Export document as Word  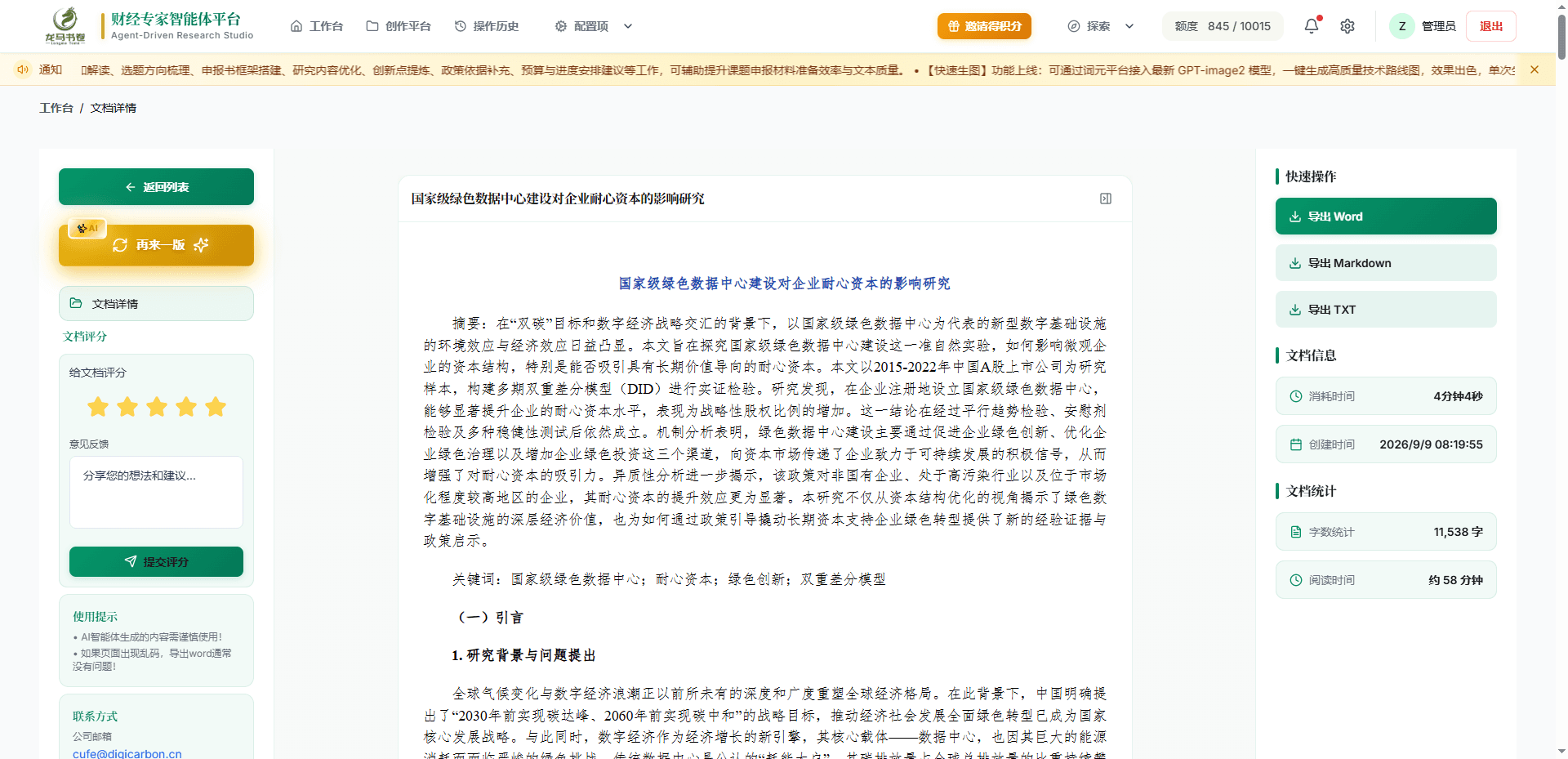coord(1386,217)
